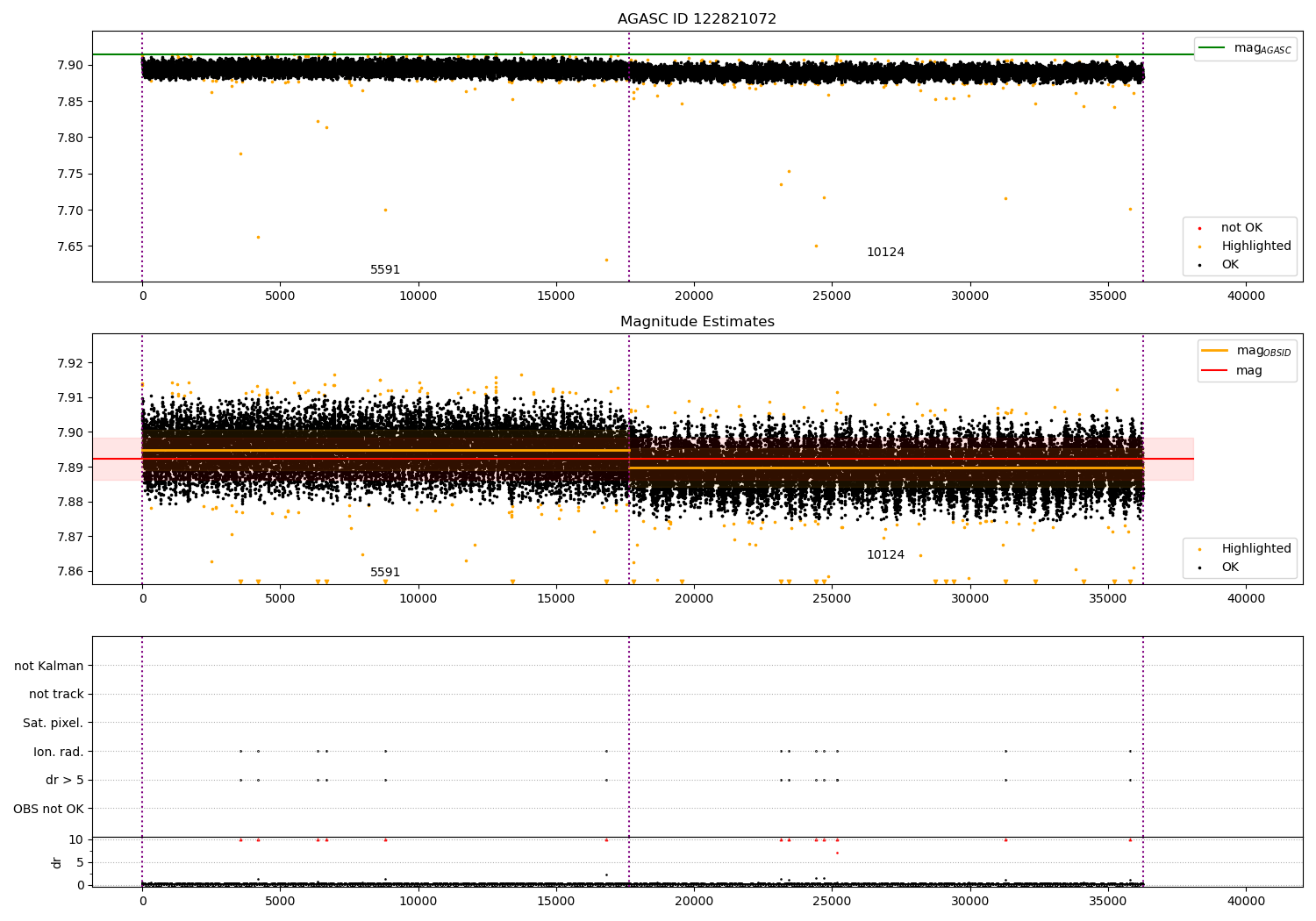The height and width of the screenshot is (921, 1316).
Task: Click the 'not Kalman' row label
Action: coord(49,666)
